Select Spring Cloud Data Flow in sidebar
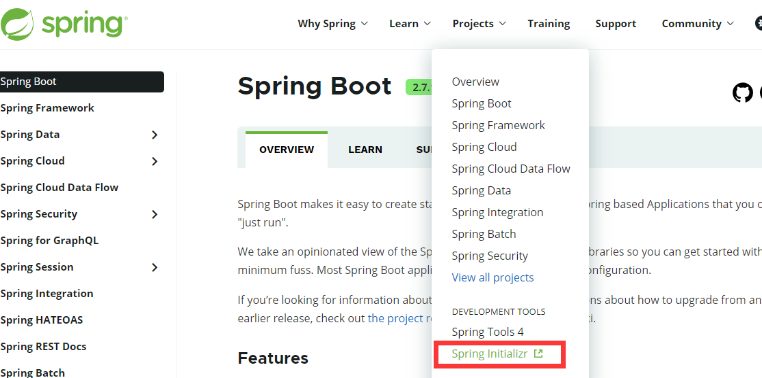 pos(59,188)
